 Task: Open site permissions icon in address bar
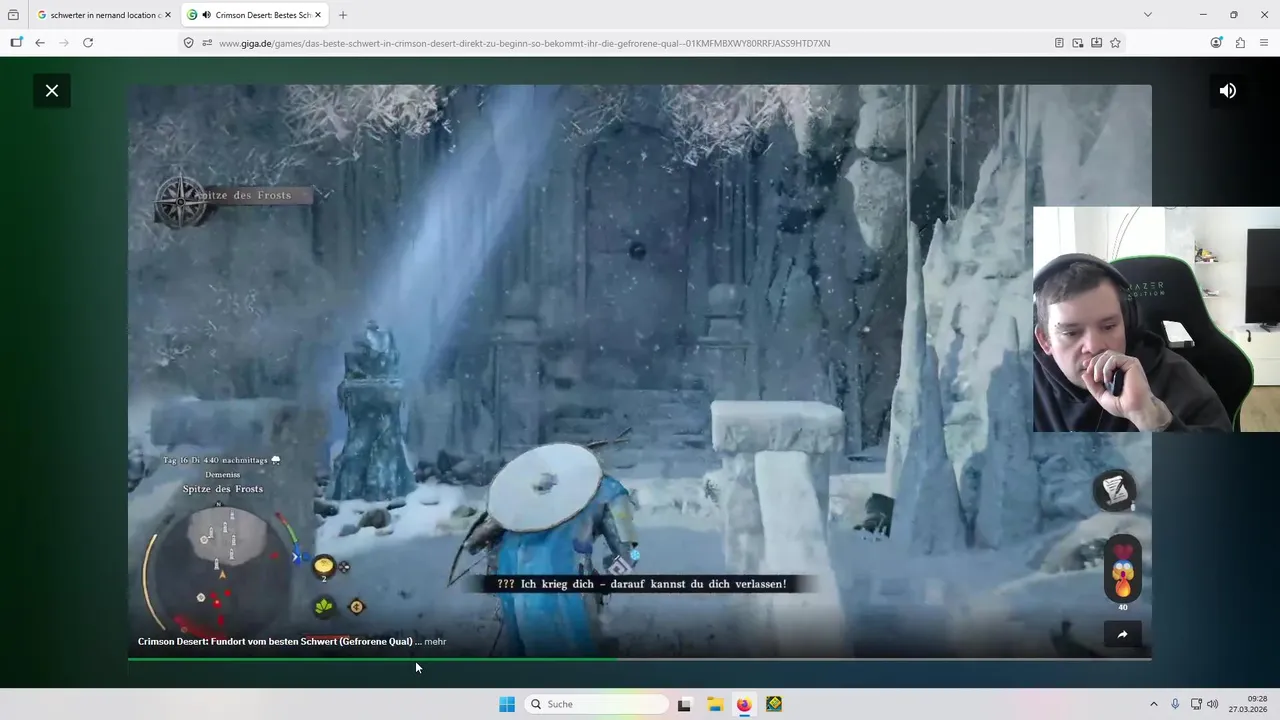click(207, 43)
